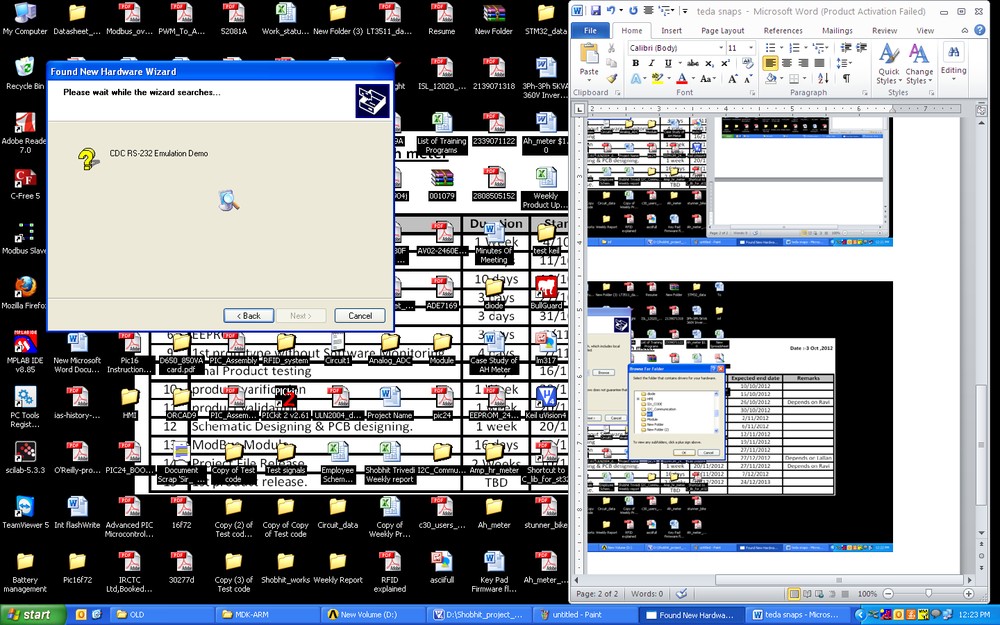Open the Line Spacing dropdown

tap(844, 63)
